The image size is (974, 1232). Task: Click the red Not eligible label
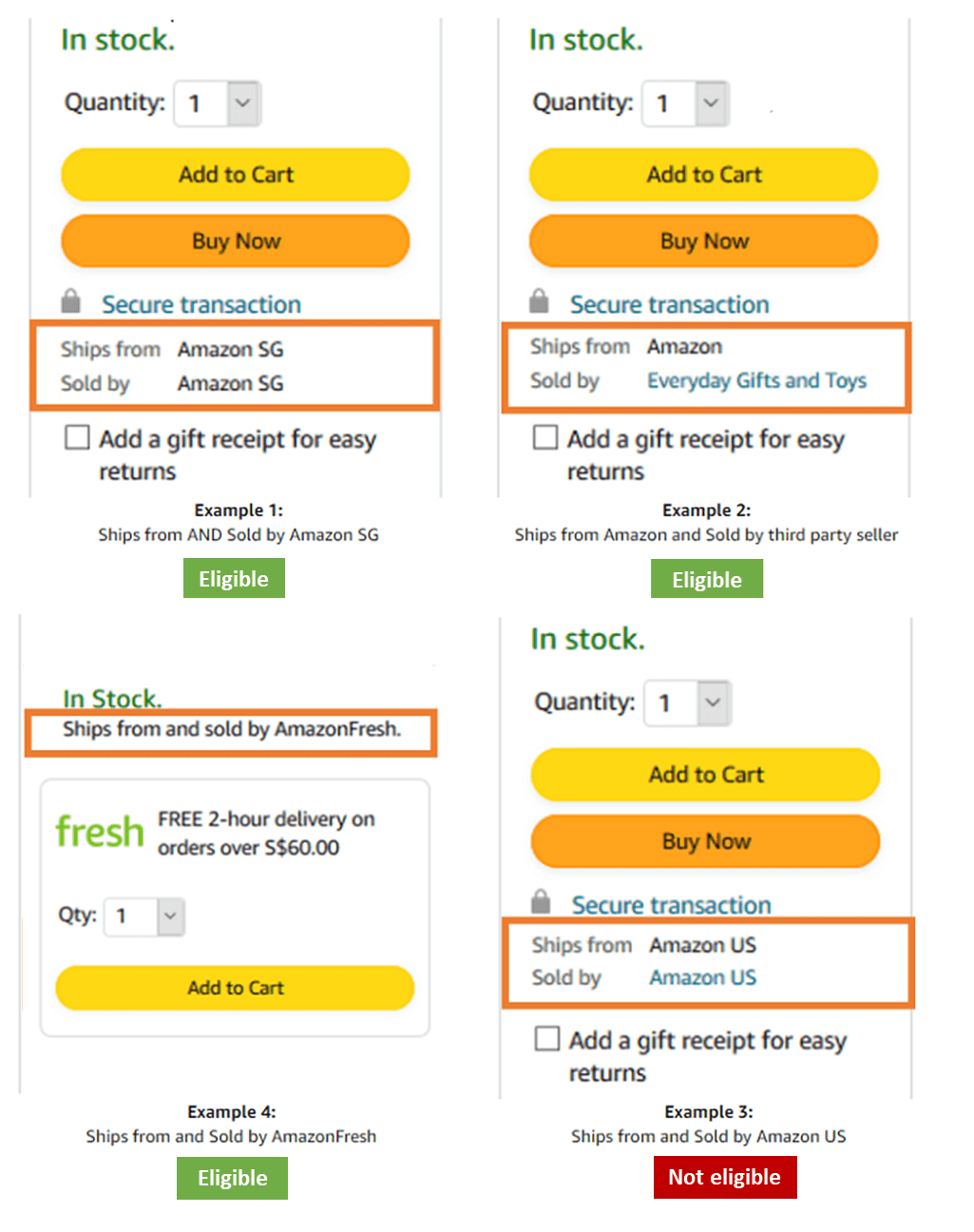[724, 1177]
